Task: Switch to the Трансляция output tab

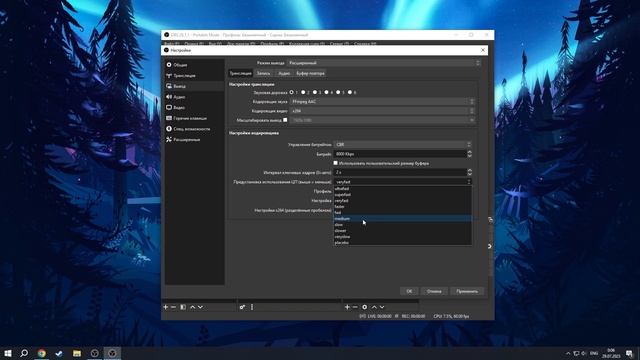Action: pyautogui.click(x=240, y=73)
